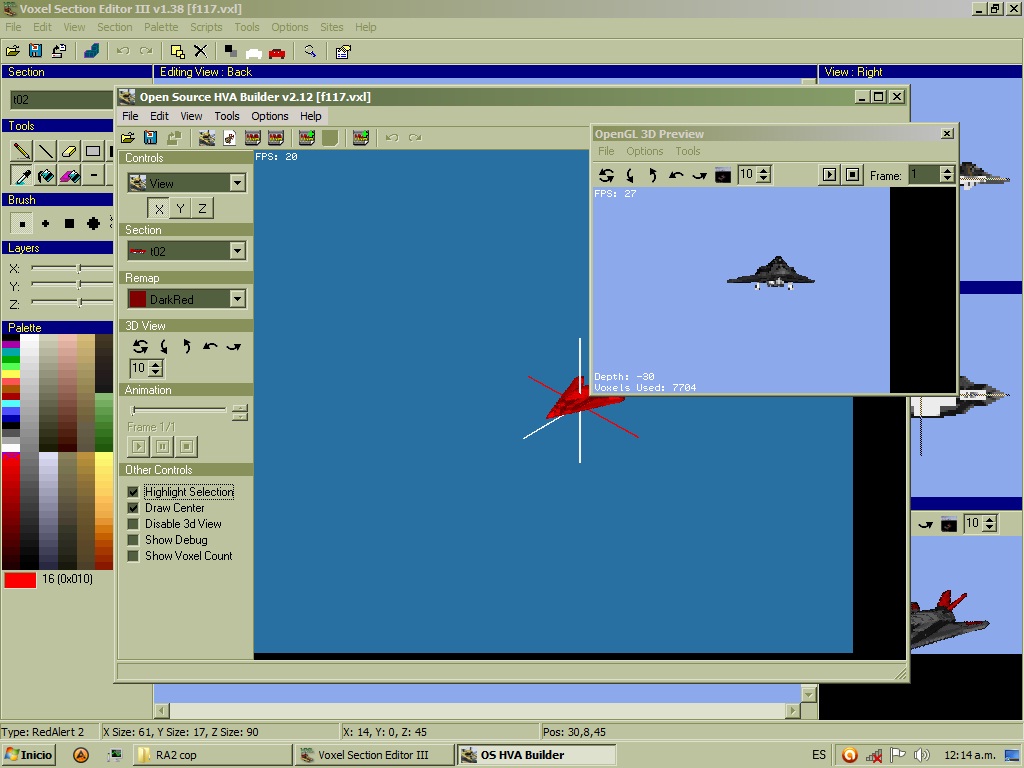Choose the large square brush
Image resolution: width=1024 pixels, height=768 pixels.
tap(69, 223)
